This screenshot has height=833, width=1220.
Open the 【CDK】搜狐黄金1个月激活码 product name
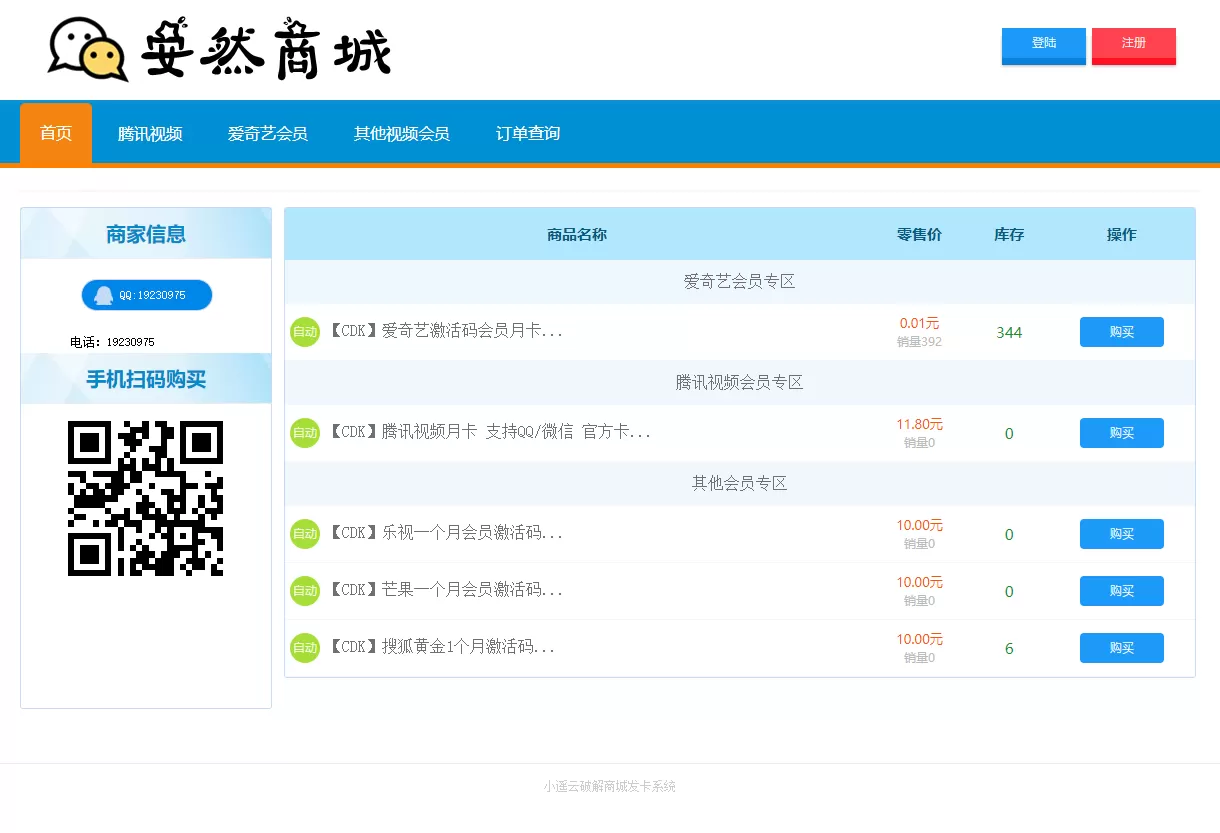pyautogui.click(x=441, y=647)
